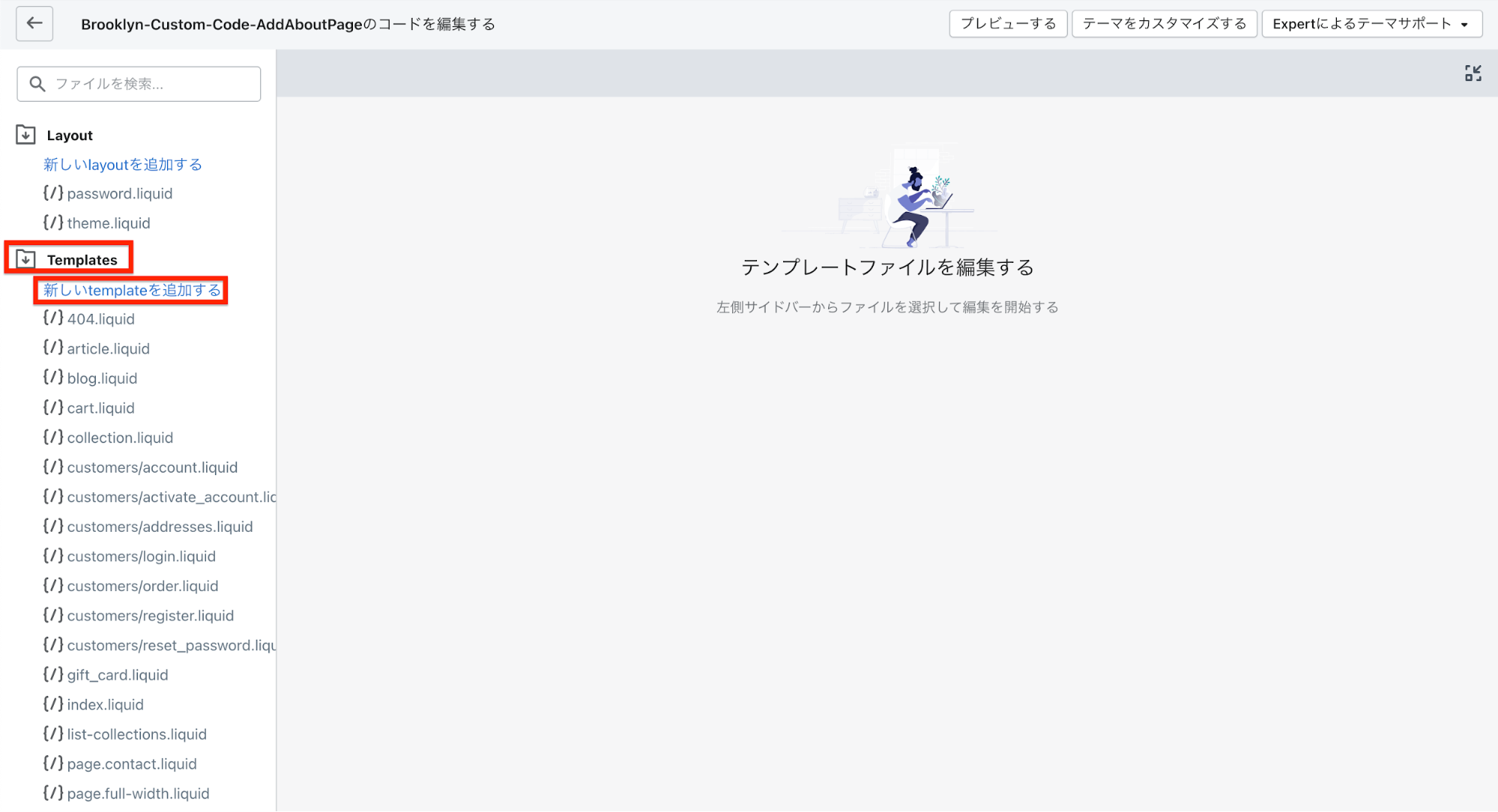Click the liquid icon beside cart.liquid
The image size is (1498, 812).
[52, 407]
